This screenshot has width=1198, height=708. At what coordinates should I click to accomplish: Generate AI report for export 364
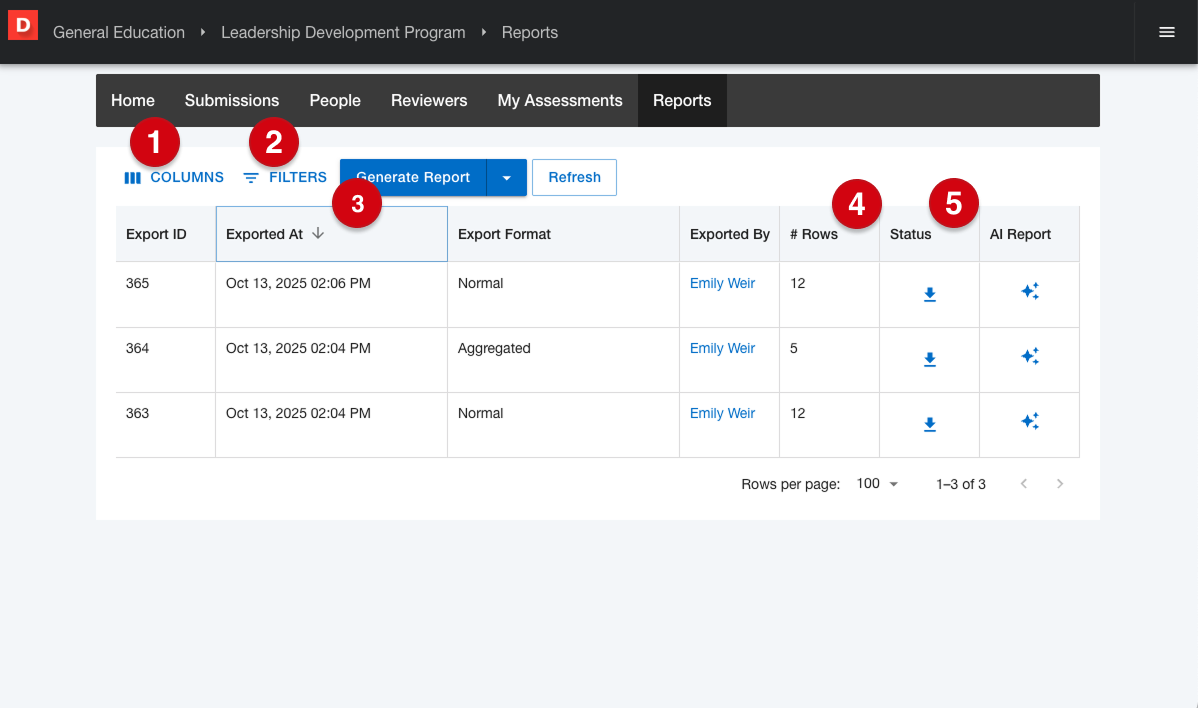(x=1029, y=356)
